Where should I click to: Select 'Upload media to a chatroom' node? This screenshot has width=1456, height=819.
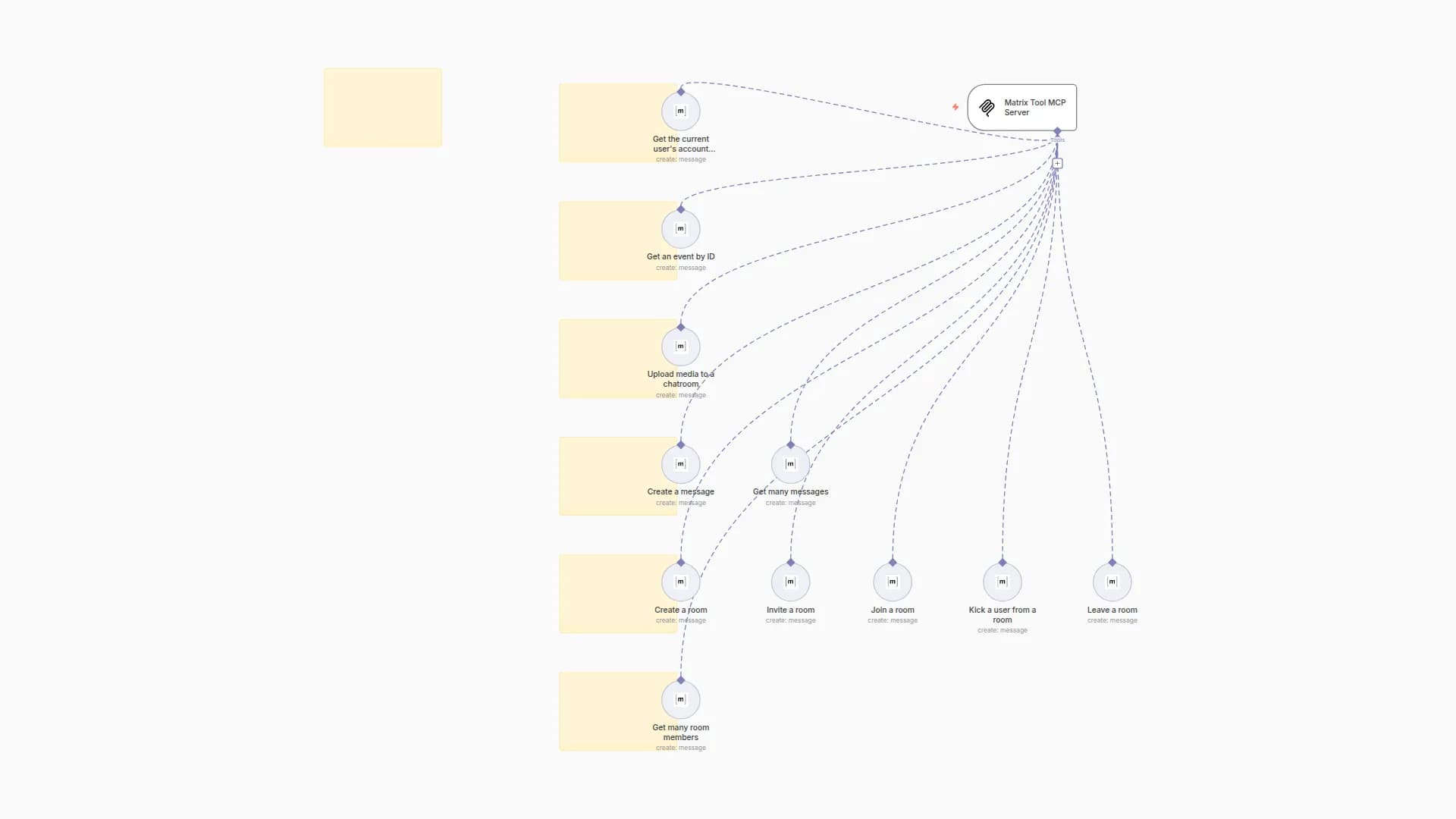tap(680, 347)
